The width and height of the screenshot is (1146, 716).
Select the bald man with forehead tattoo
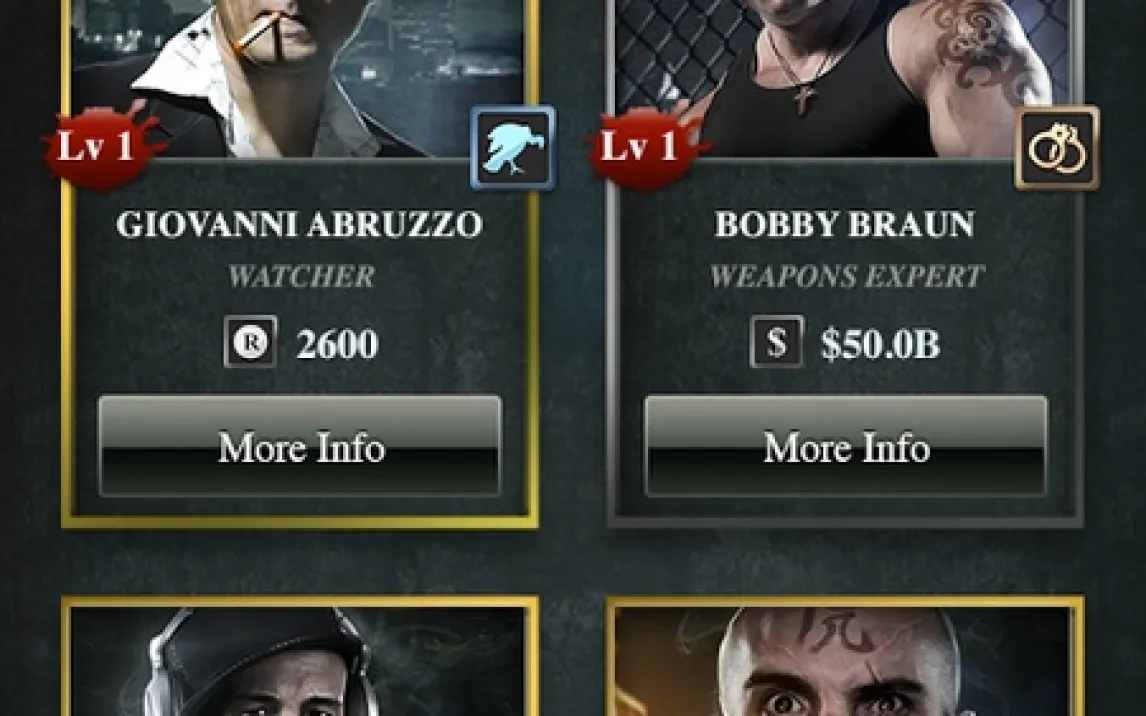(844, 661)
